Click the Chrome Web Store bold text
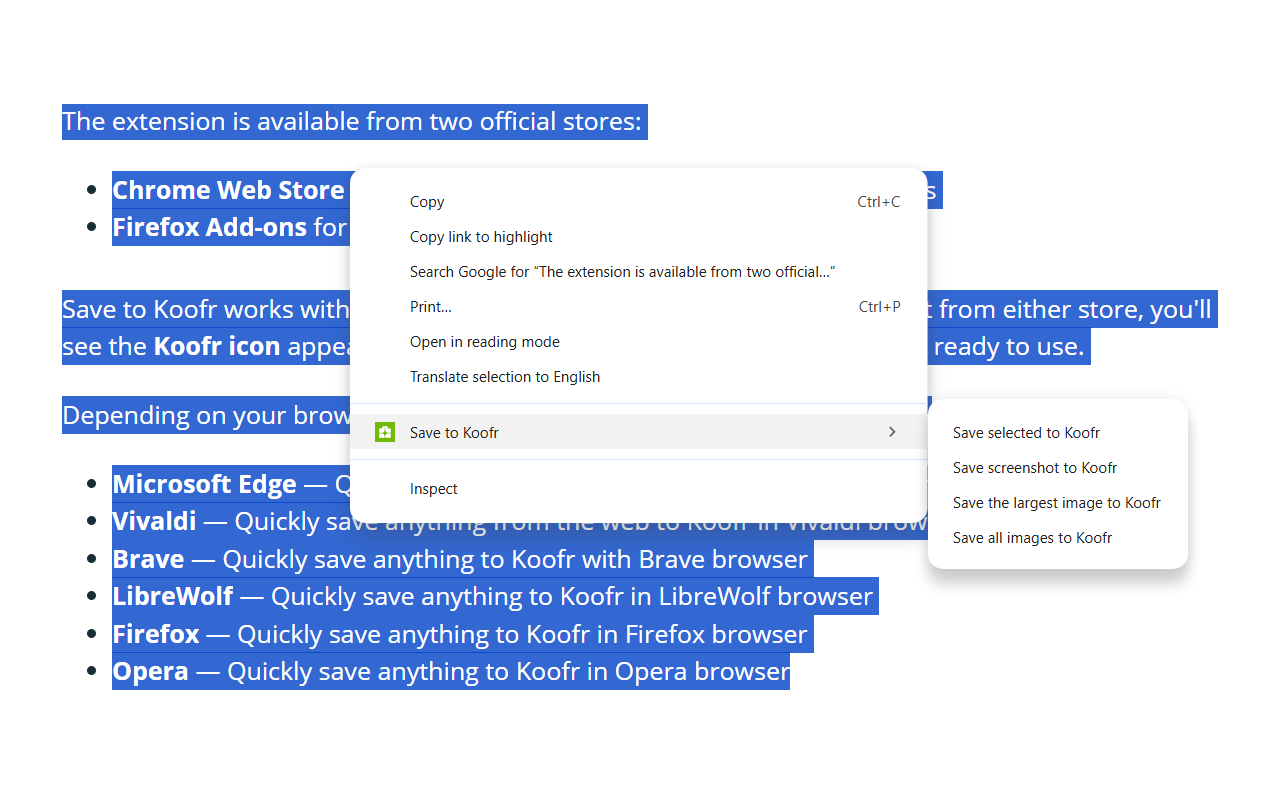The width and height of the screenshot is (1280, 800). pos(228,190)
